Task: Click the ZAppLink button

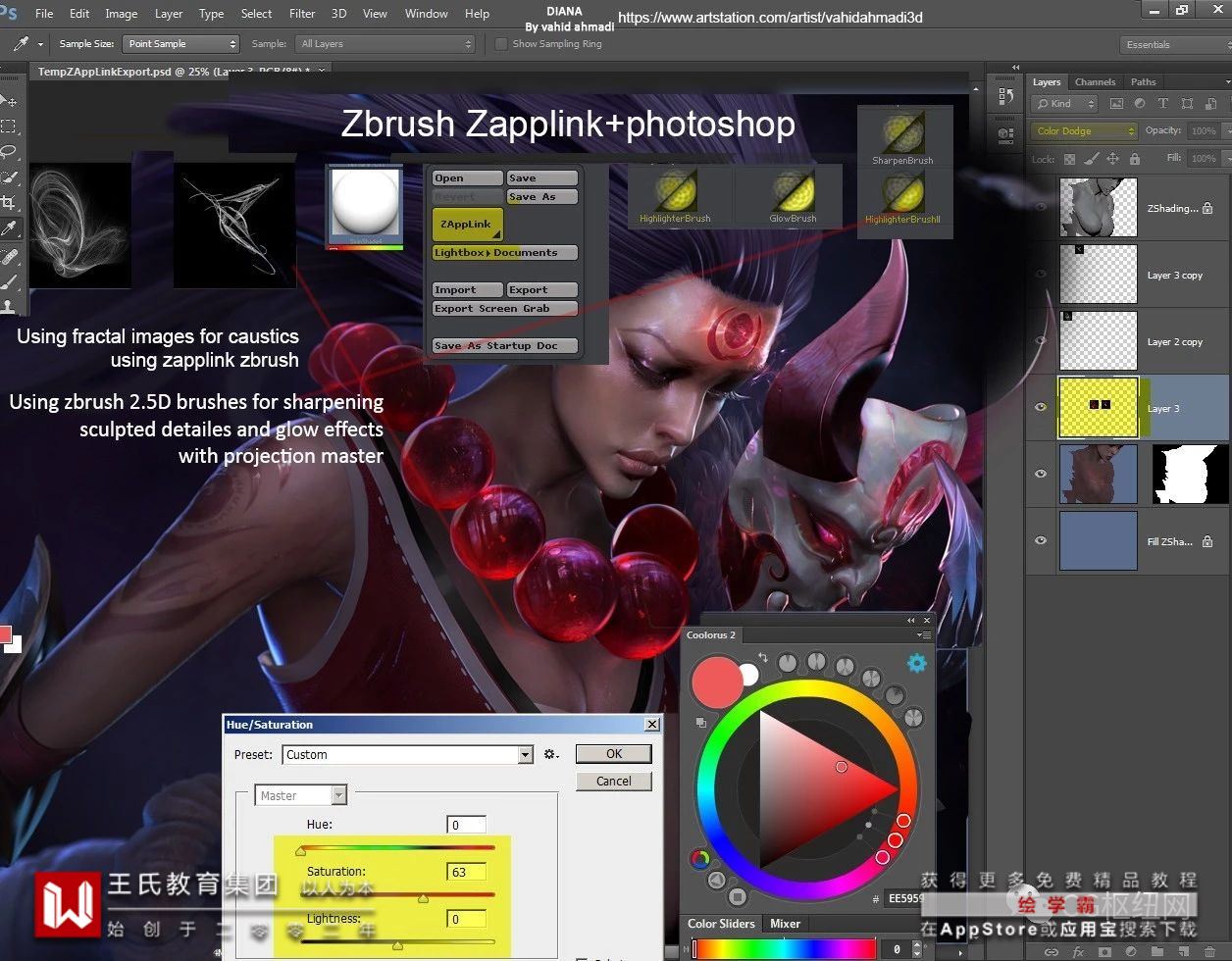Action: (467, 225)
